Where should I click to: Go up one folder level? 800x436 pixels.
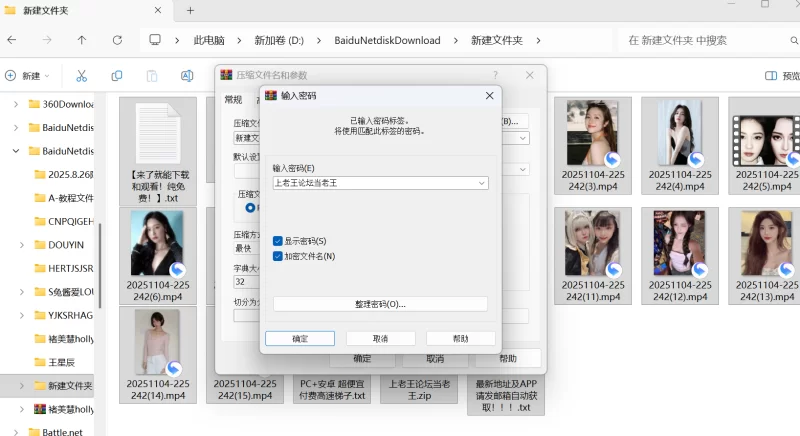(82, 40)
